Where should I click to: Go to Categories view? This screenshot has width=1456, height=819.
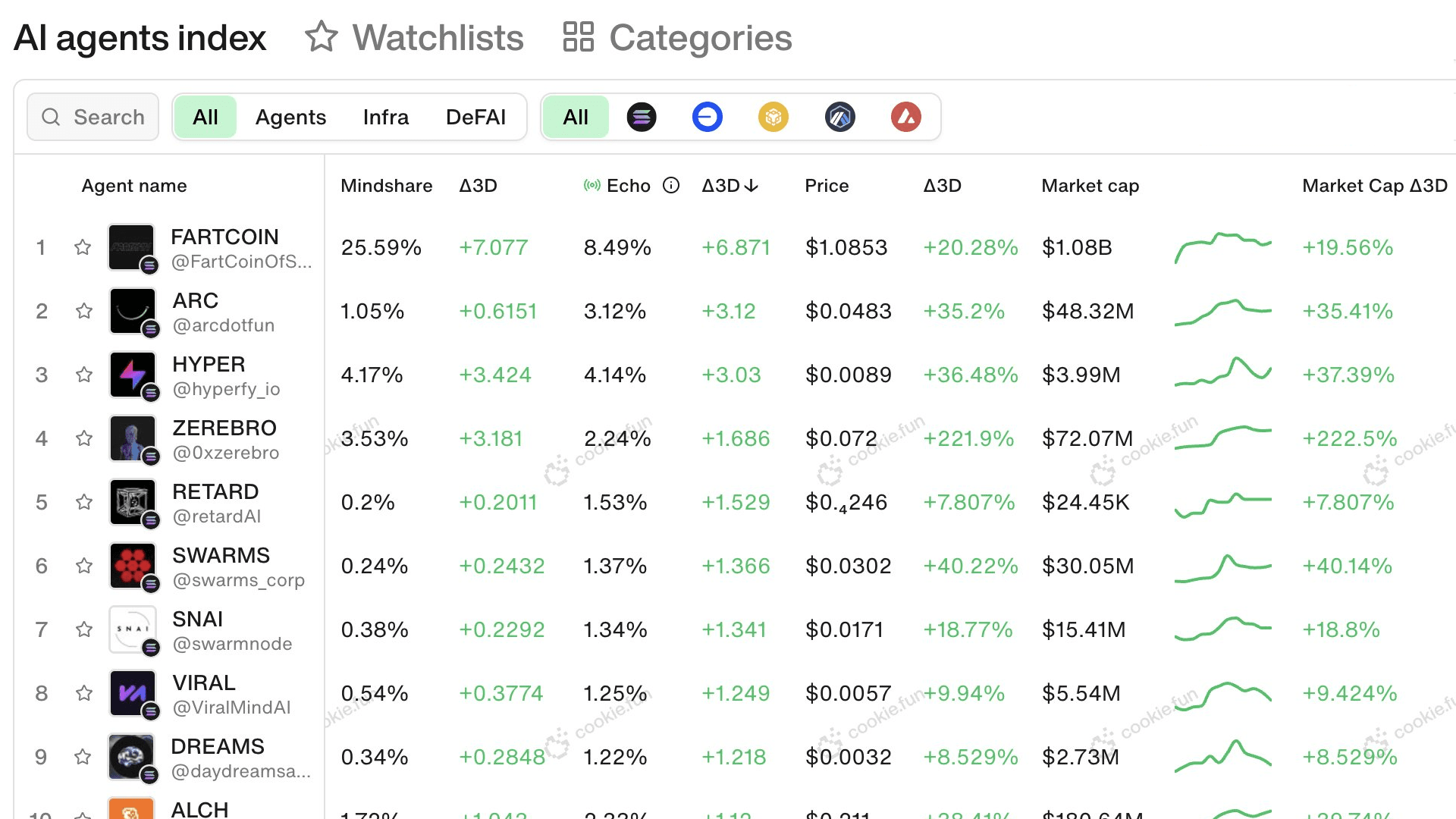677,38
